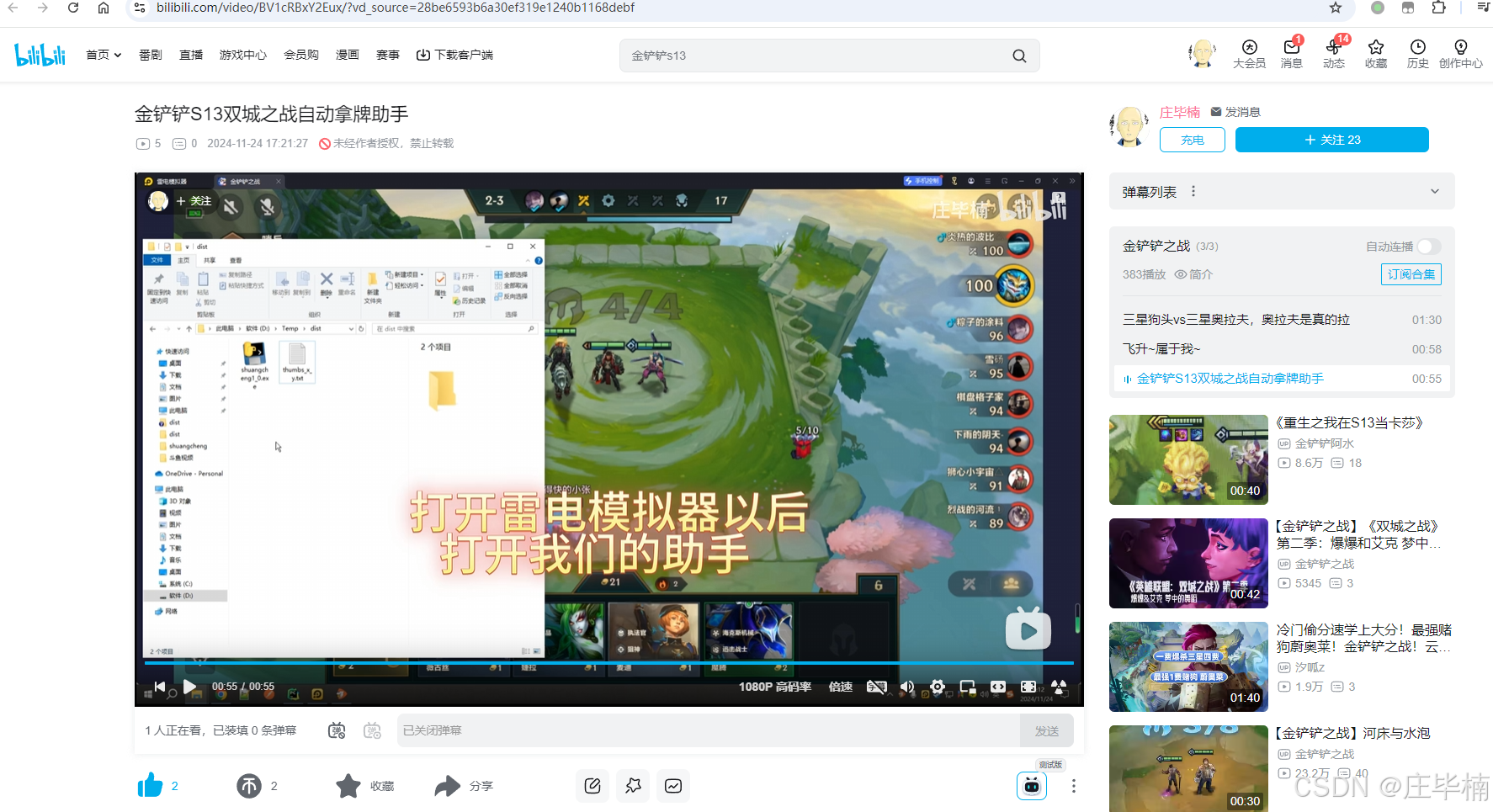Open video thumbnail 重生之我在S13当卡莎

click(x=1188, y=459)
